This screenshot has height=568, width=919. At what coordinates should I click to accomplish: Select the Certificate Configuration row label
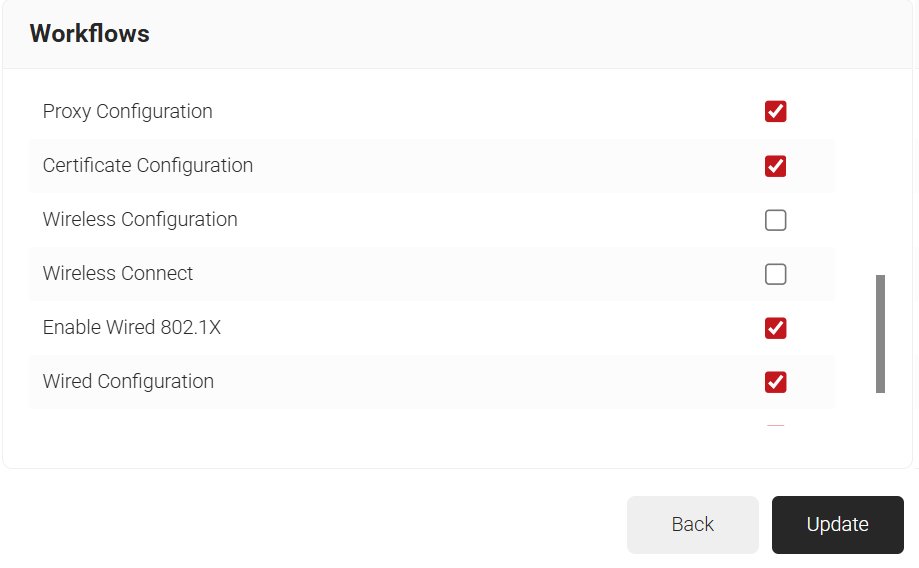point(147,165)
